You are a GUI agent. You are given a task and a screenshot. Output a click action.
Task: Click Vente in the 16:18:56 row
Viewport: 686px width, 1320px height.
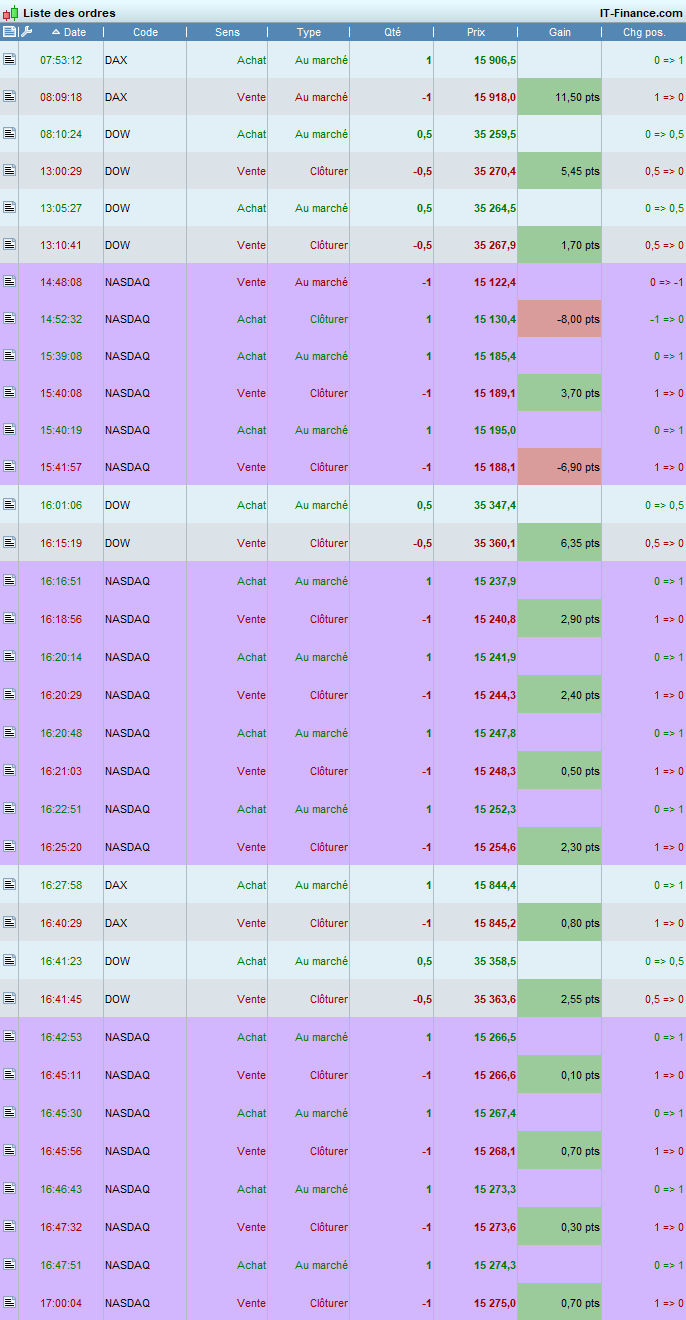point(252,619)
